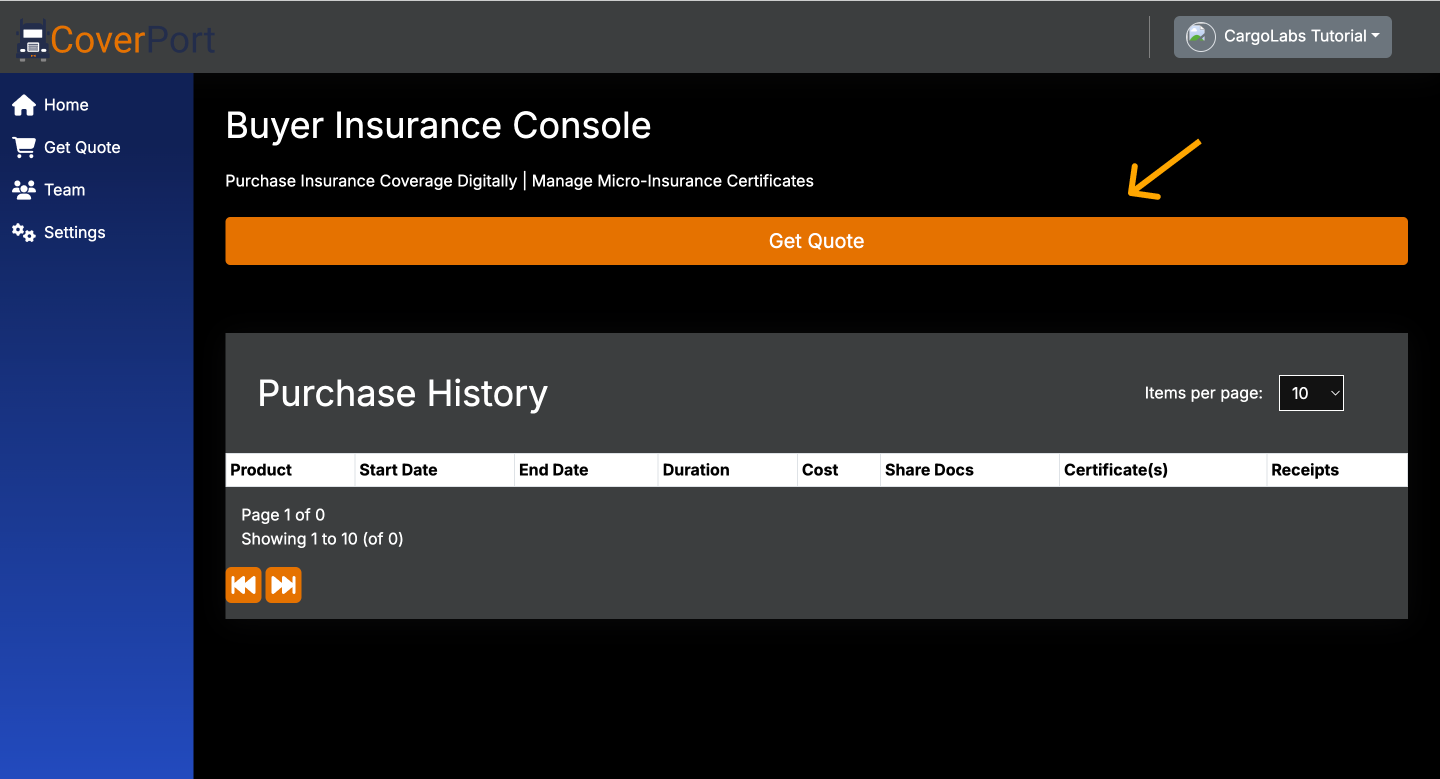Click the Team people icon
The height and width of the screenshot is (779, 1440).
pyautogui.click(x=24, y=190)
